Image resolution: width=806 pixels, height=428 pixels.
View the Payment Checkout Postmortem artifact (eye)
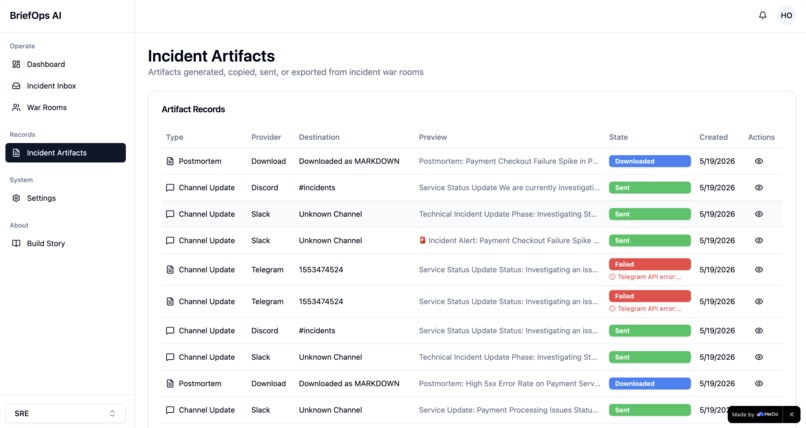tap(759, 161)
